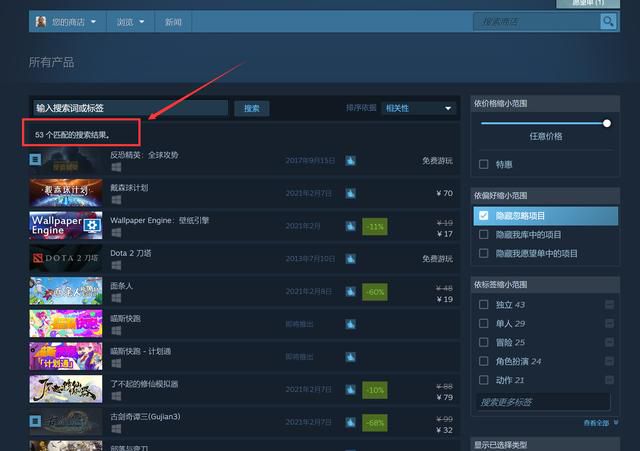
Task: Click the 搜索 button
Action: click(x=251, y=108)
